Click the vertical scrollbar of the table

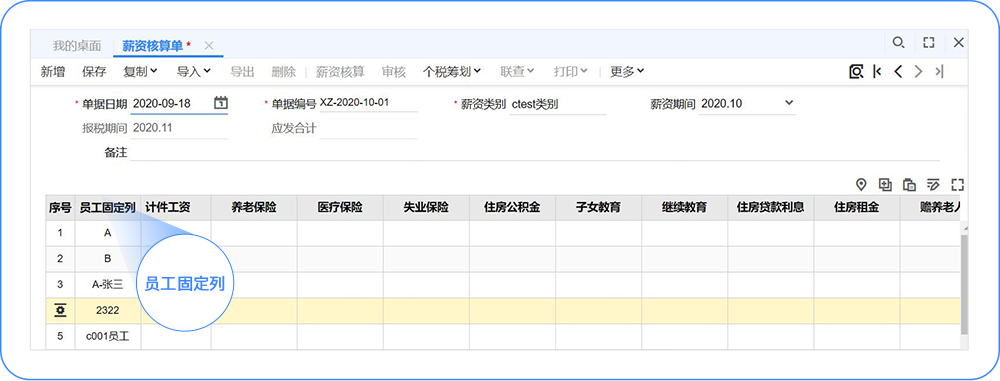tap(964, 284)
